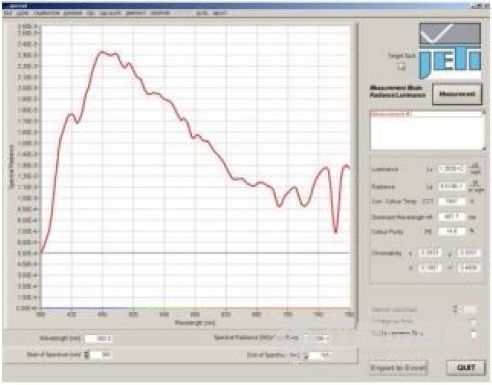Select the Corr. Colour Temp CCT field

click(451, 201)
